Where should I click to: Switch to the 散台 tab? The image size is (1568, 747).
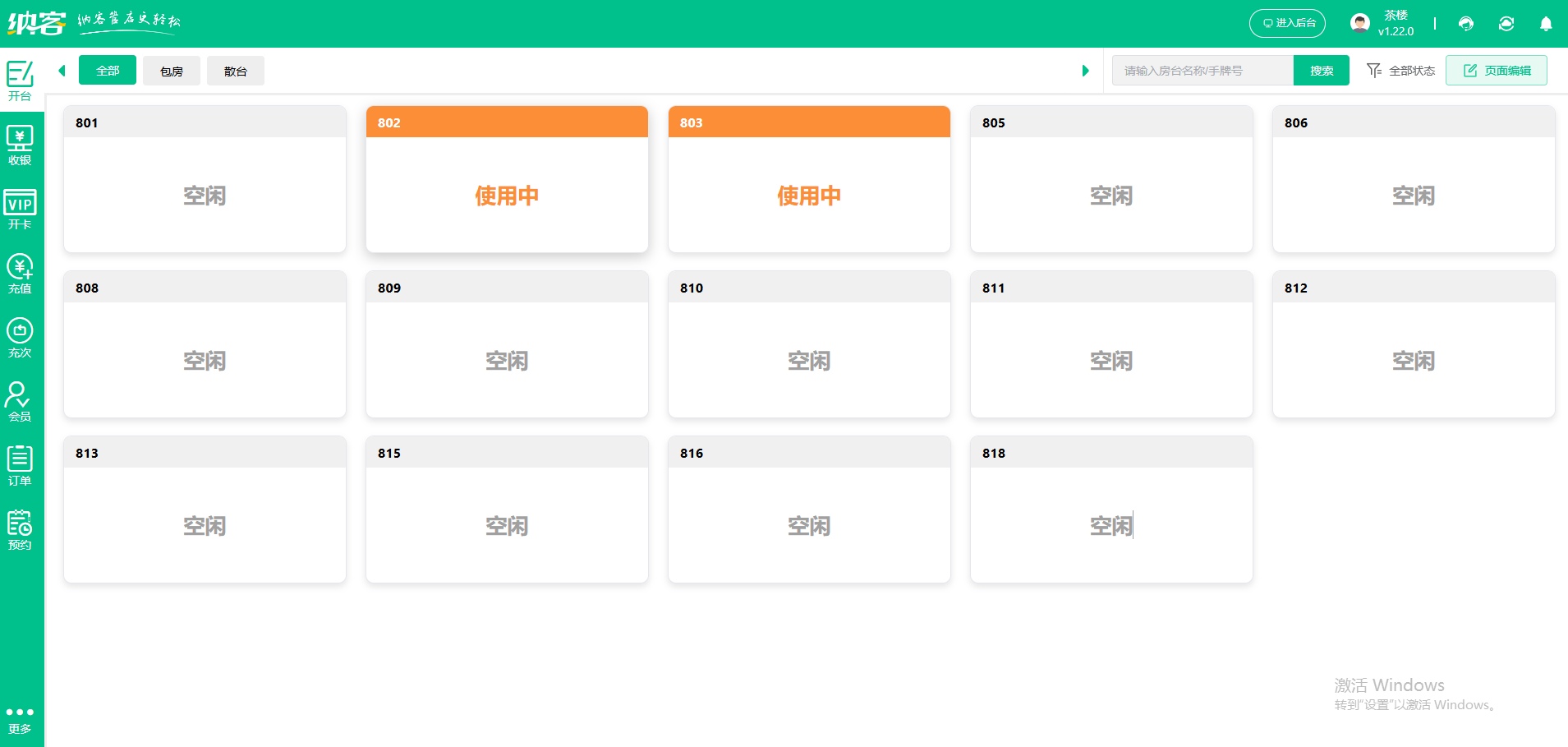[236, 71]
